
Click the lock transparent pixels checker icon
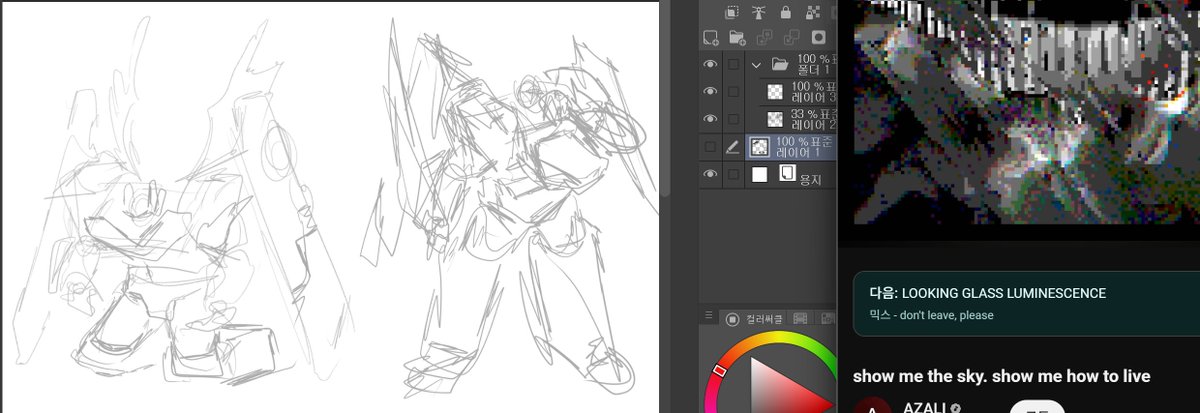click(812, 12)
